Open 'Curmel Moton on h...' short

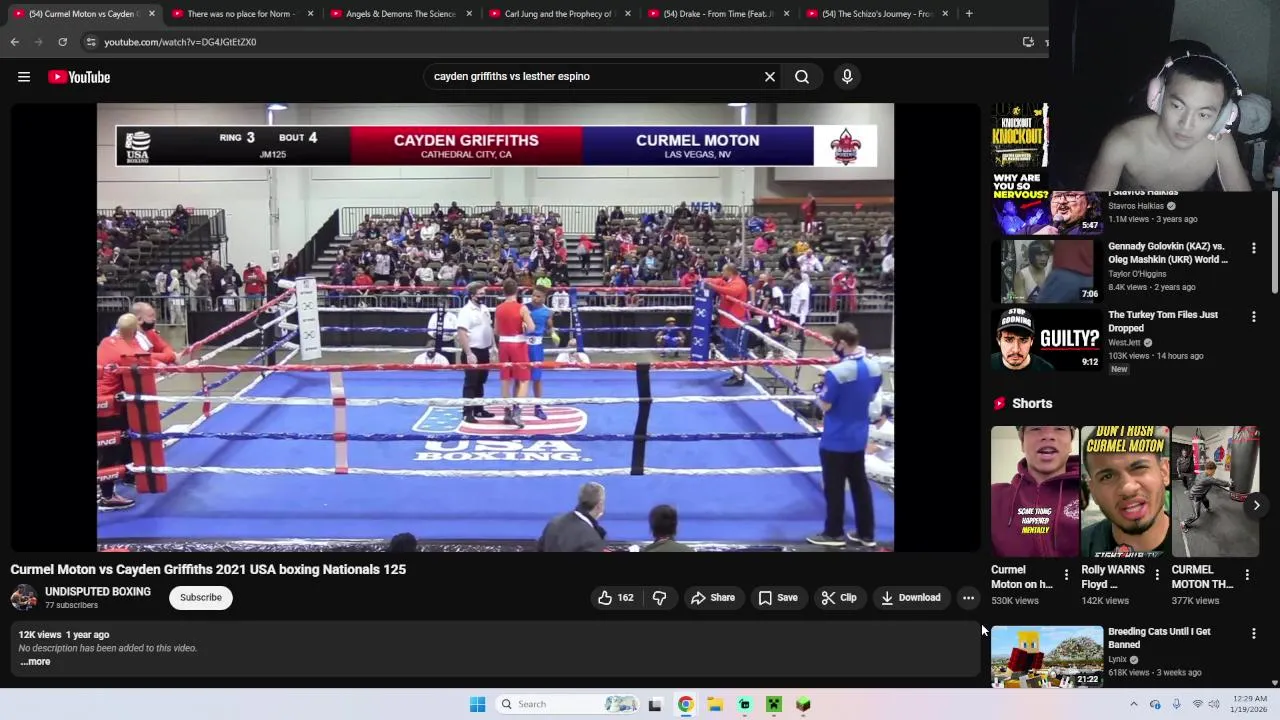pyautogui.click(x=1034, y=491)
